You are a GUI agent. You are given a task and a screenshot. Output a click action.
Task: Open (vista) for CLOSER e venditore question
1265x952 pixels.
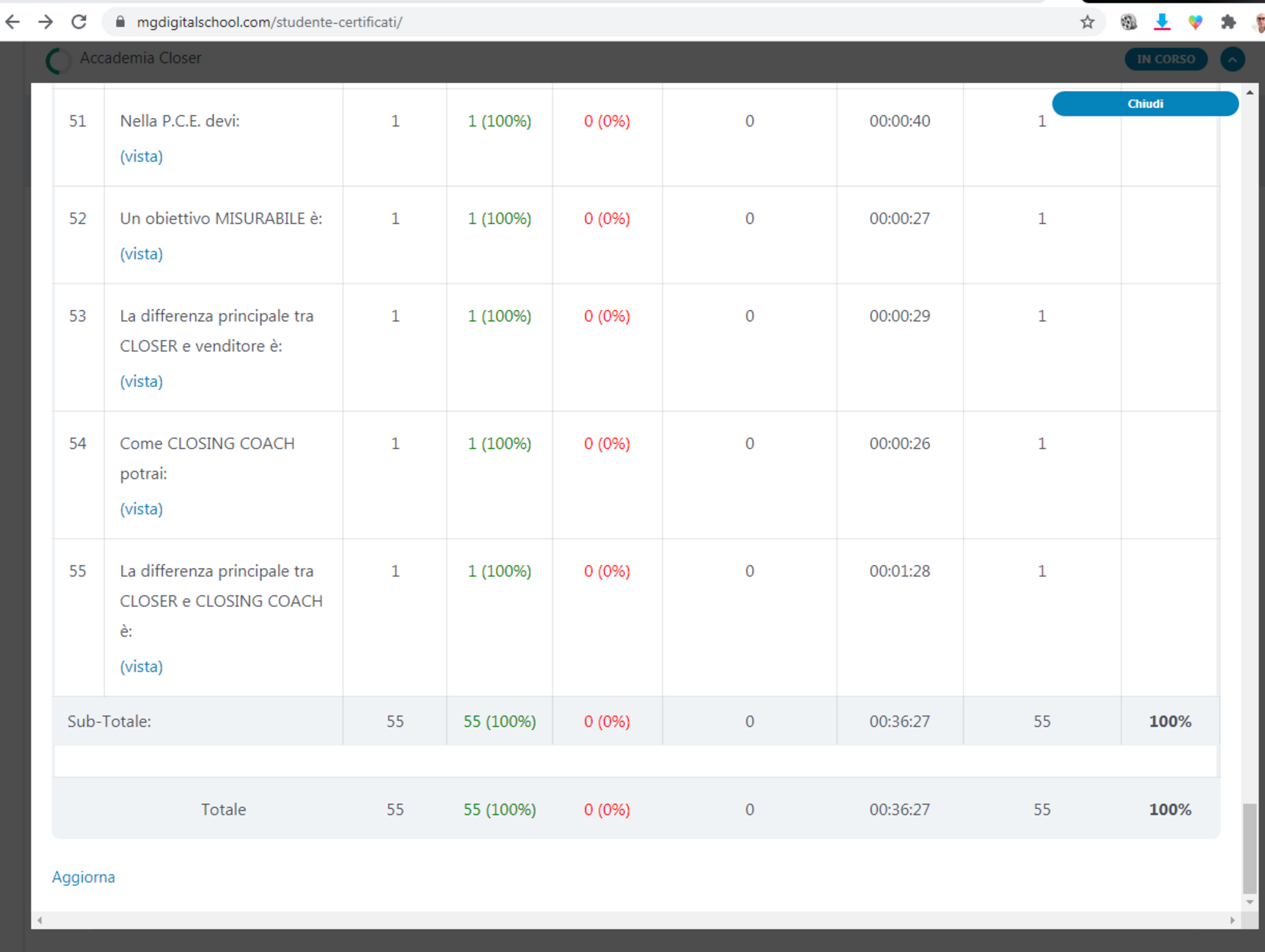tap(141, 382)
